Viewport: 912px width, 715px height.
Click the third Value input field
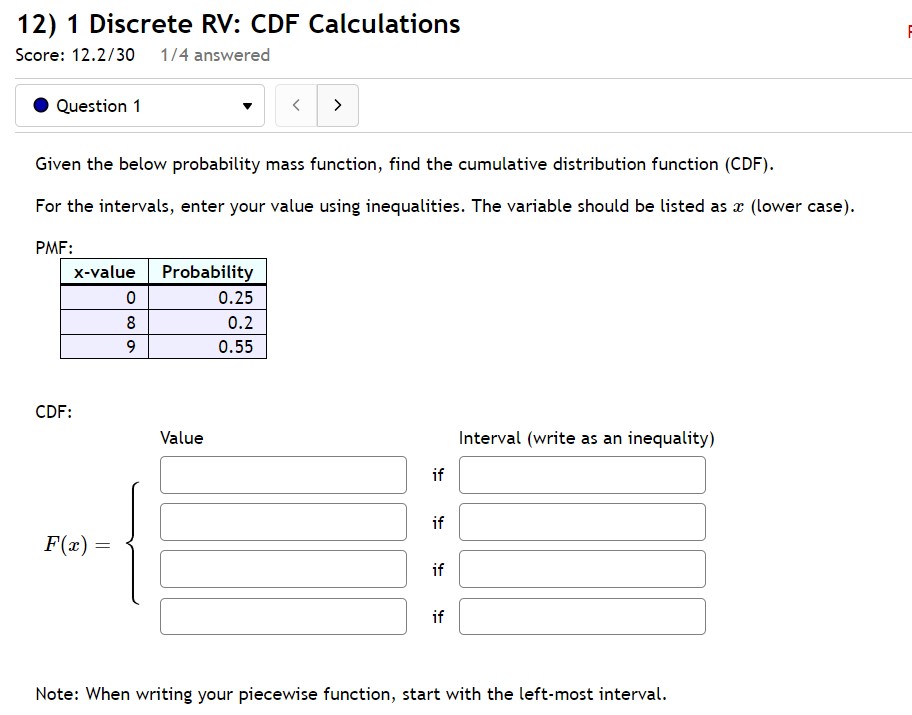tap(282, 568)
